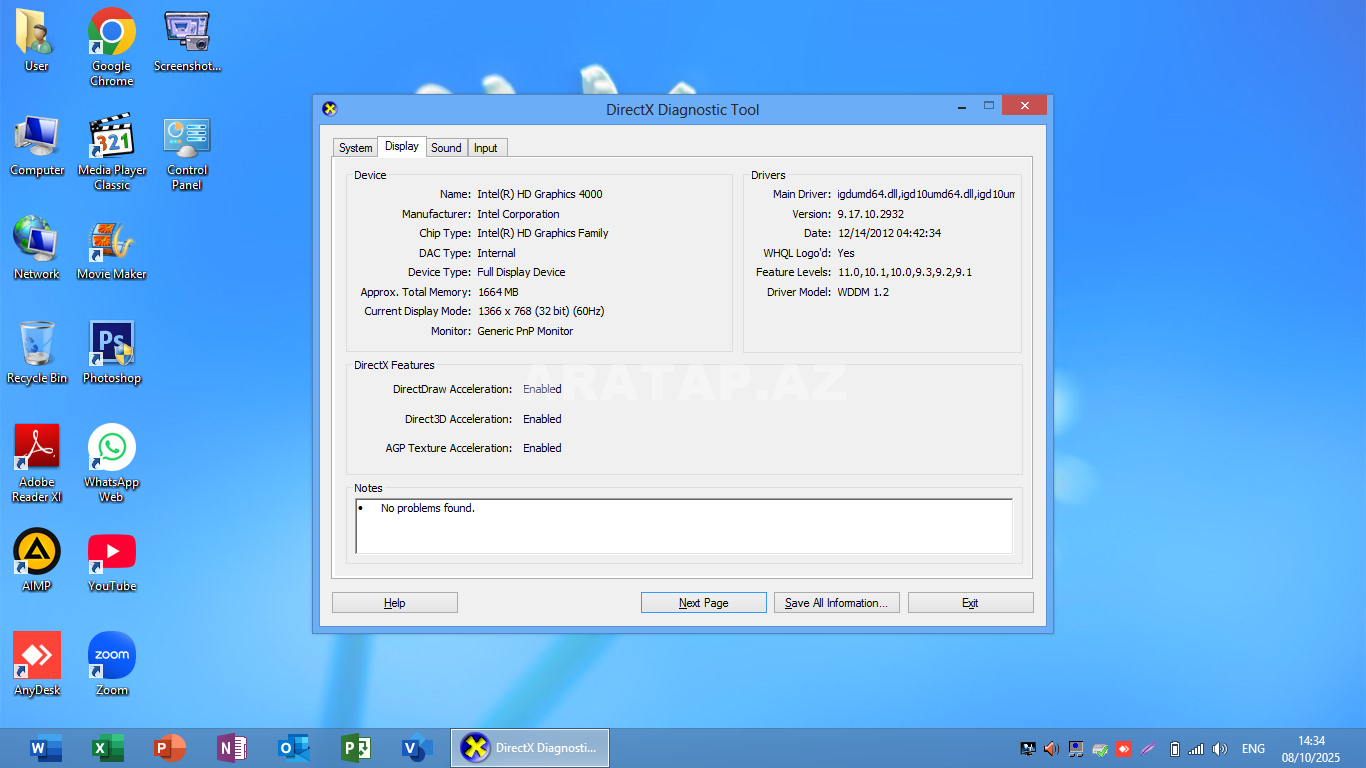Viewport: 1366px width, 768px height.
Task: Open the Screenshot desktop shortcut
Action: point(187,40)
